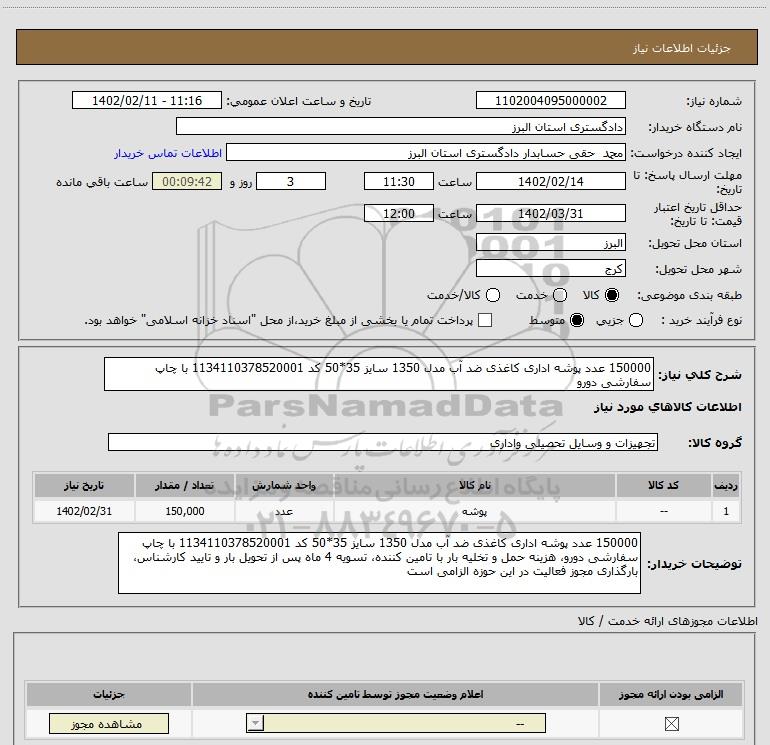Click the delivery province field البرز
The width and height of the screenshot is (770, 745).
point(550,242)
